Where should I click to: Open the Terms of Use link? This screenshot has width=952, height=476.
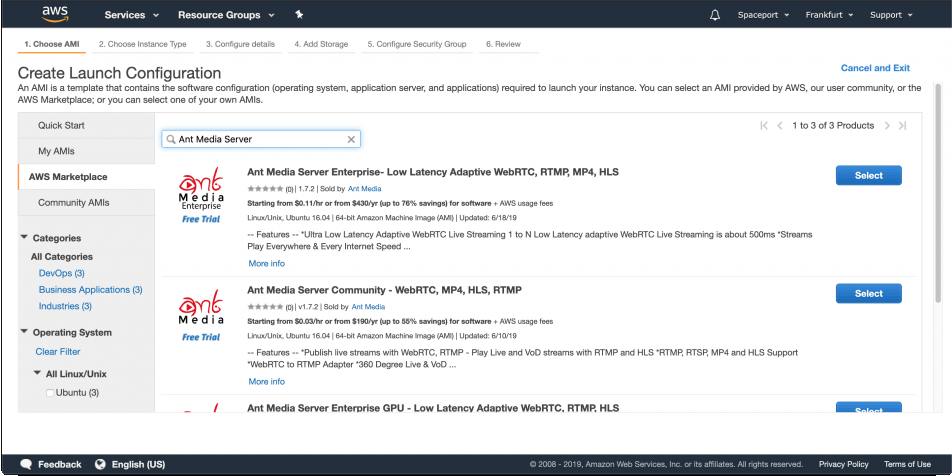pyautogui.click(x=907, y=464)
